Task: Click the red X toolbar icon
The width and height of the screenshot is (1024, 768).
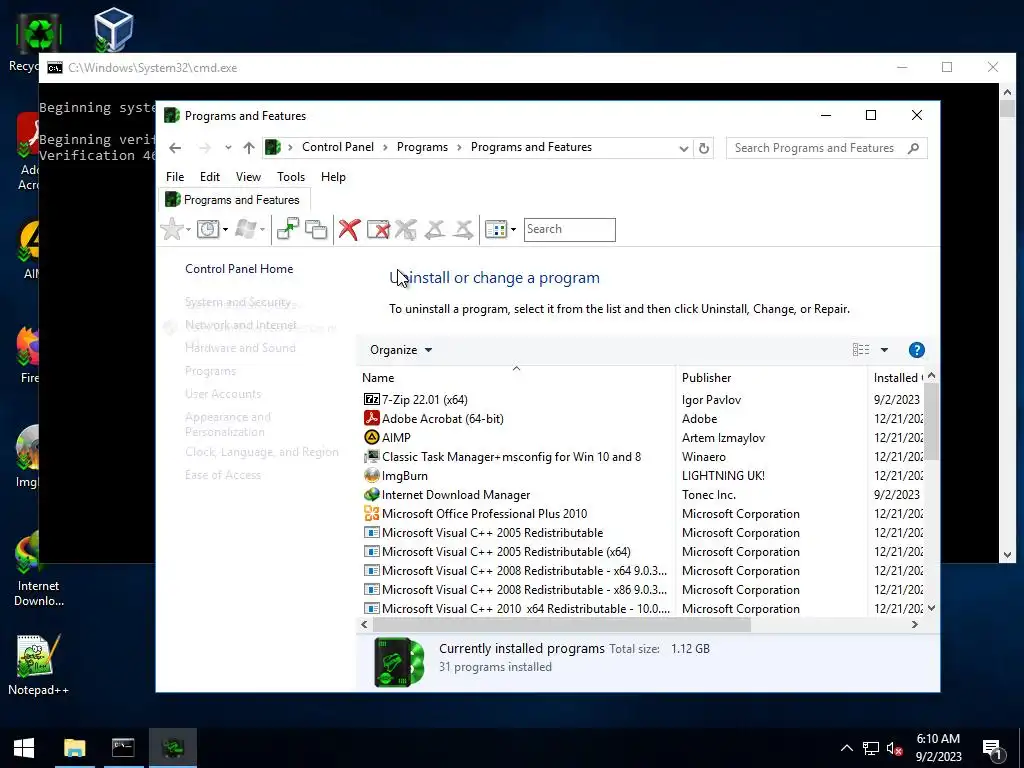Action: pos(349,229)
